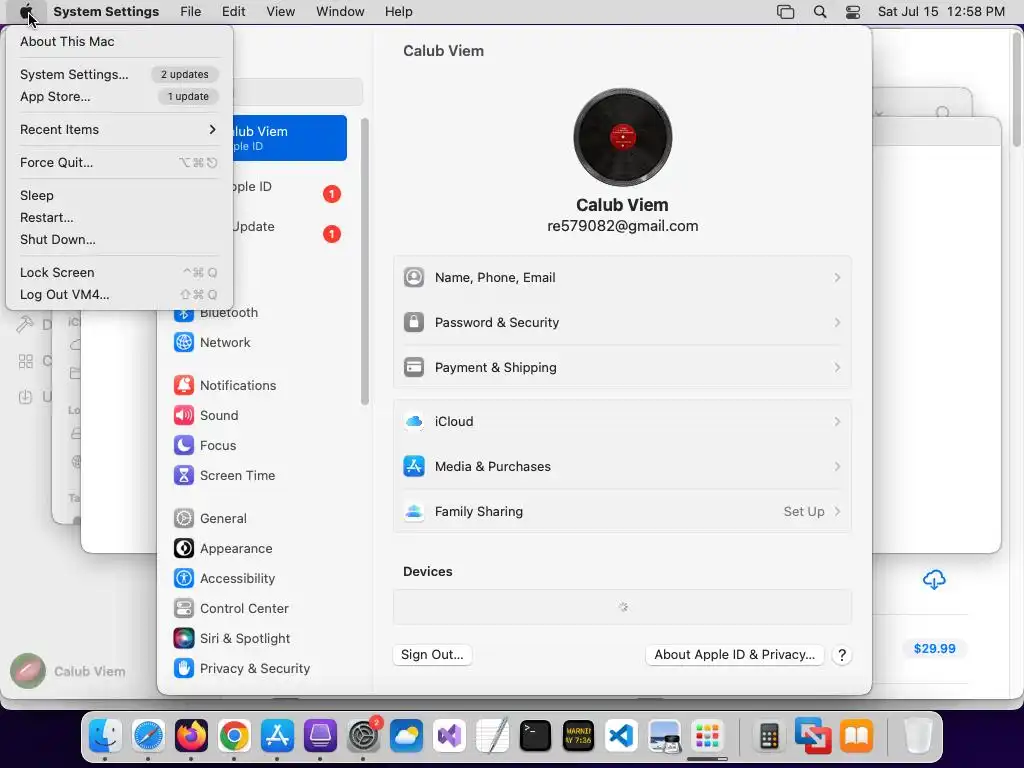Open Console app in the Dock
Viewport: 1024px width, 768px height.
click(578, 736)
